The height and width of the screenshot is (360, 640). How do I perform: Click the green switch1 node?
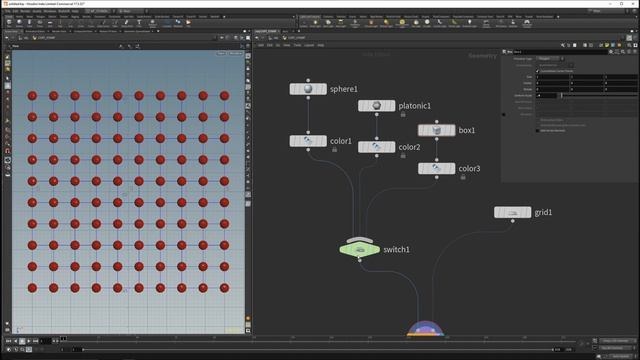coord(359,249)
